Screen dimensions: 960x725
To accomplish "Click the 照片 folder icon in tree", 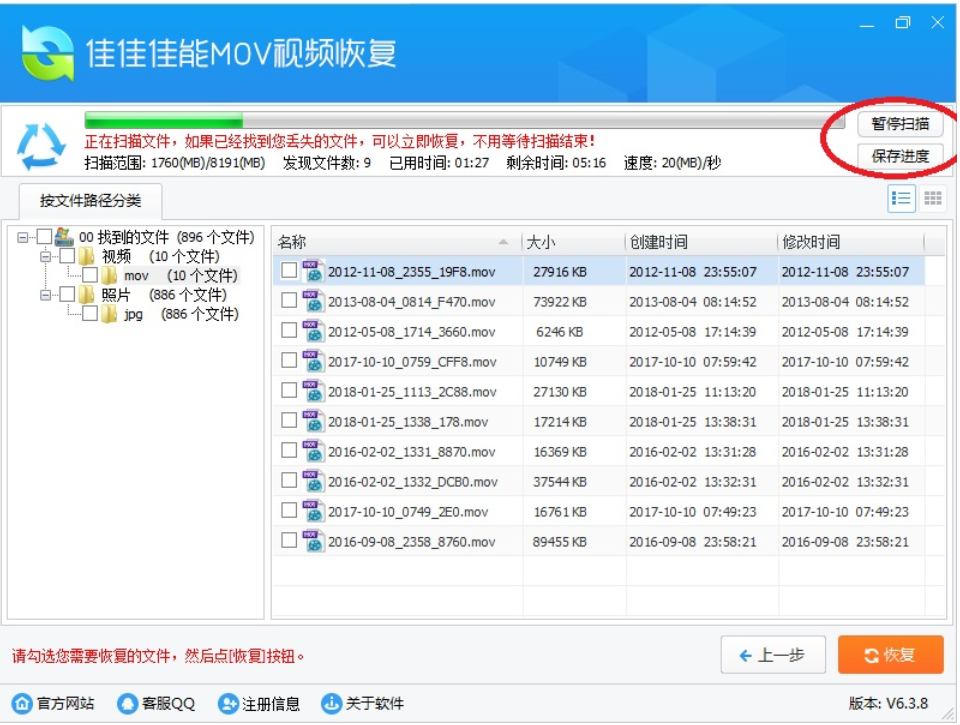I will click(x=87, y=295).
